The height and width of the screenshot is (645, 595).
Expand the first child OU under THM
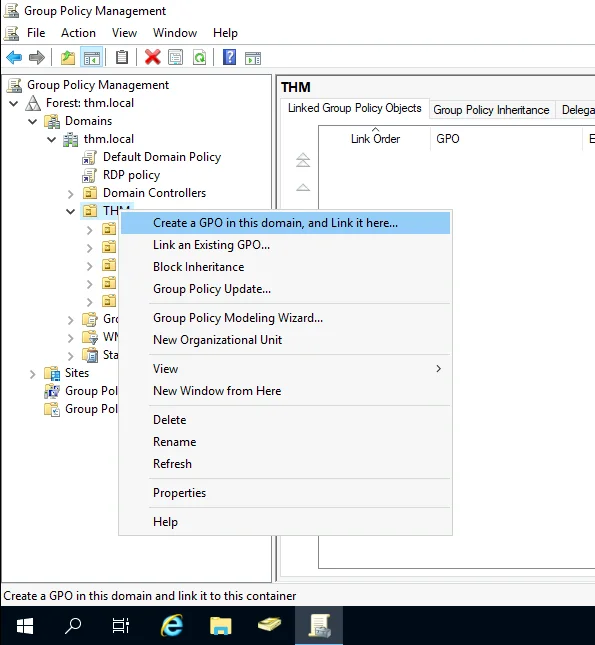pyautogui.click(x=90, y=230)
